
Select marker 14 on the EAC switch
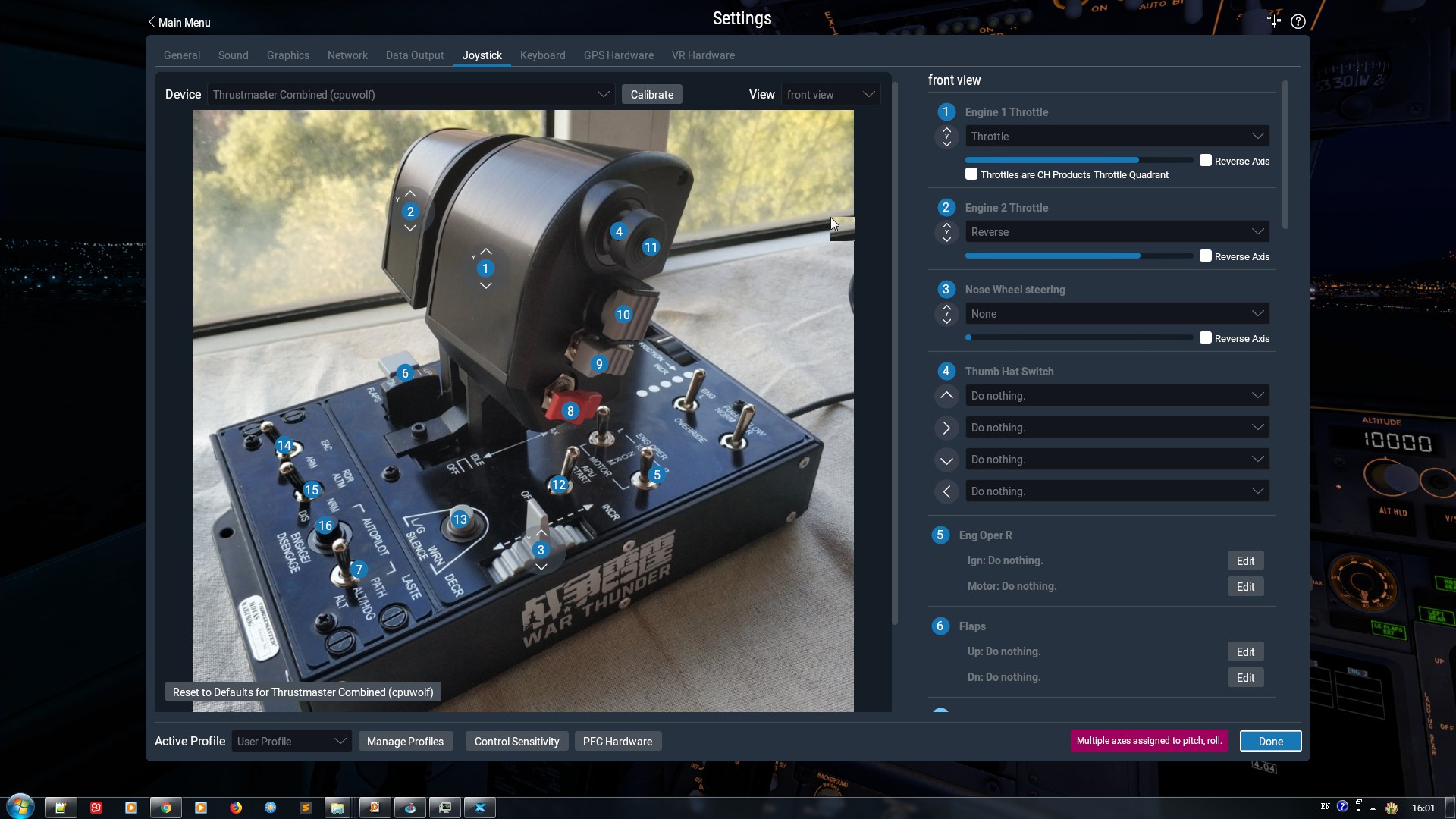click(x=284, y=445)
